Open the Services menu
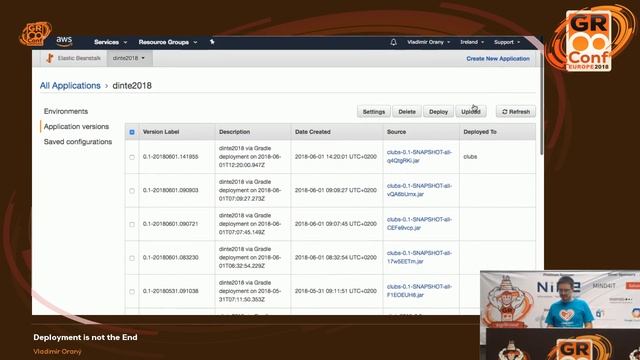This screenshot has width=640, height=360. pyautogui.click(x=110, y=42)
